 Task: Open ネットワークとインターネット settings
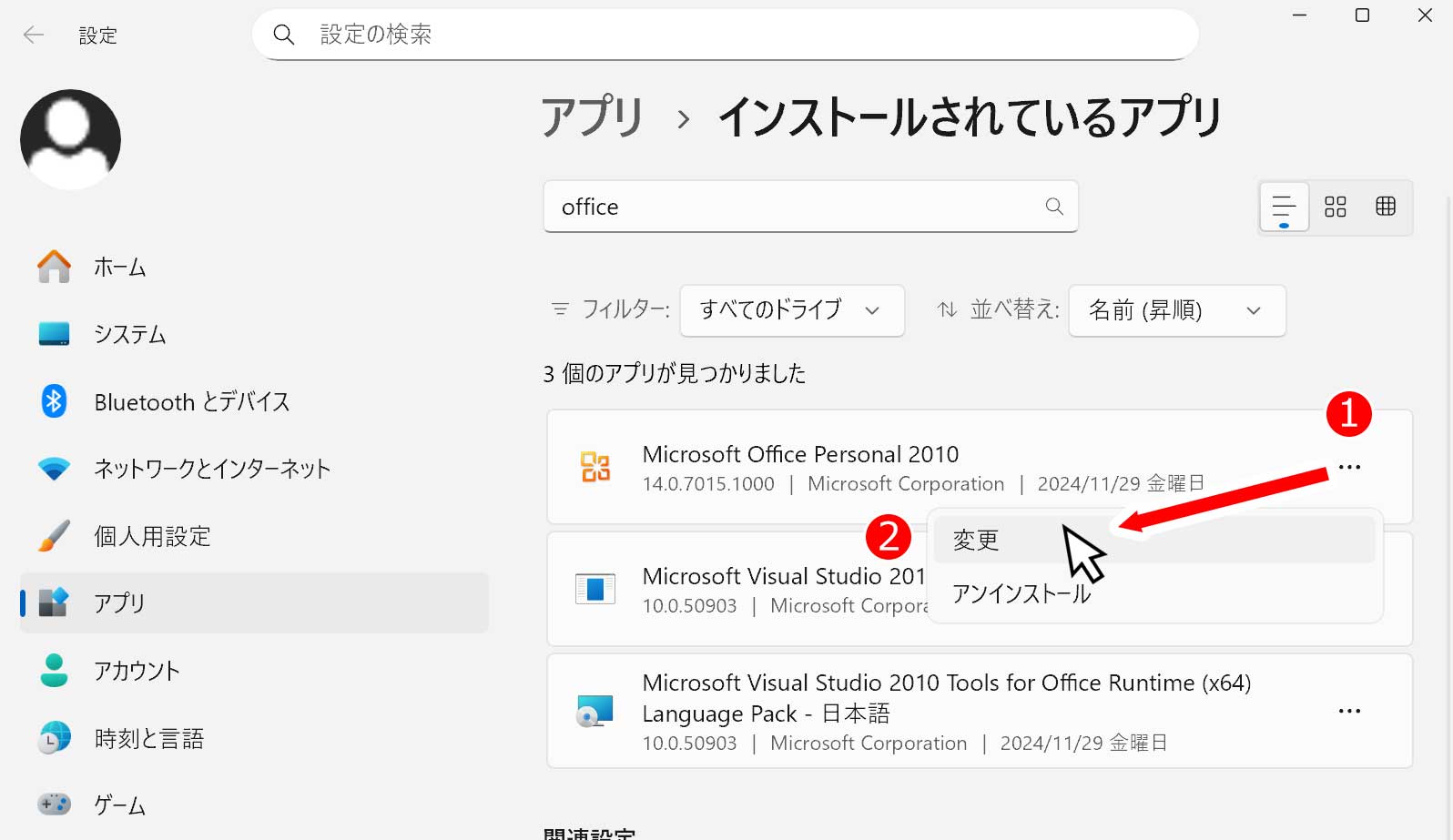coord(254,469)
